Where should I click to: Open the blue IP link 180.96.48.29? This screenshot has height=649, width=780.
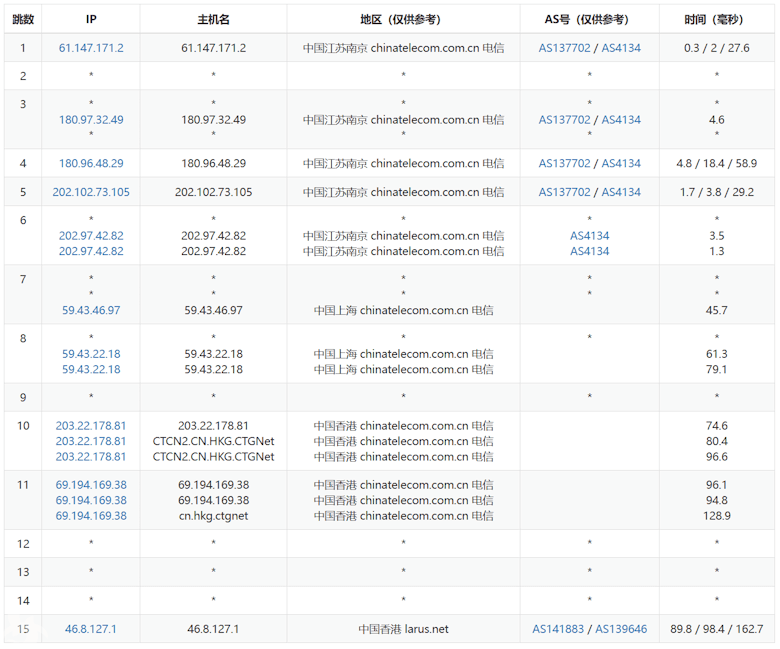(91, 163)
